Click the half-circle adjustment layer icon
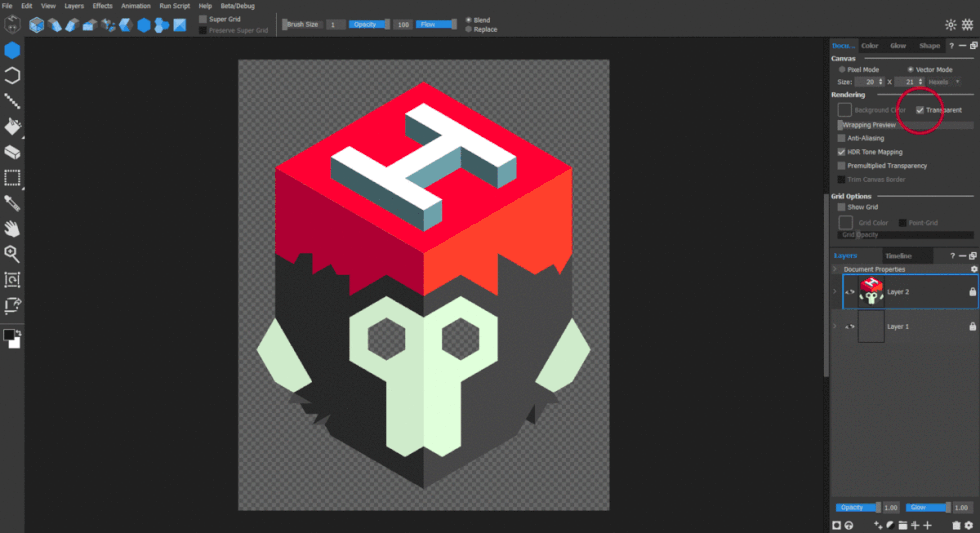 pyautogui.click(x=890, y=526)
